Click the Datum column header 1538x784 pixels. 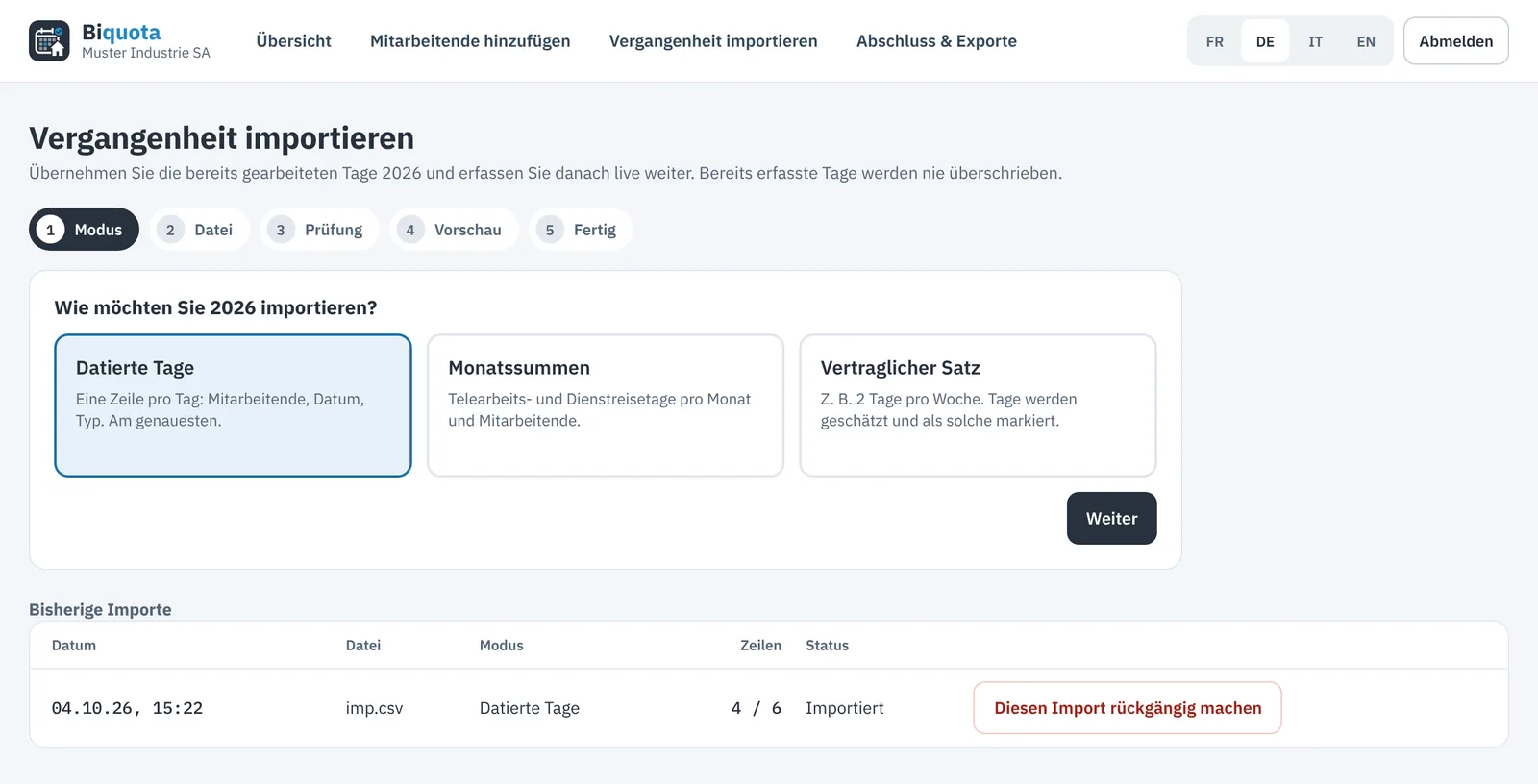pos(74,646)
